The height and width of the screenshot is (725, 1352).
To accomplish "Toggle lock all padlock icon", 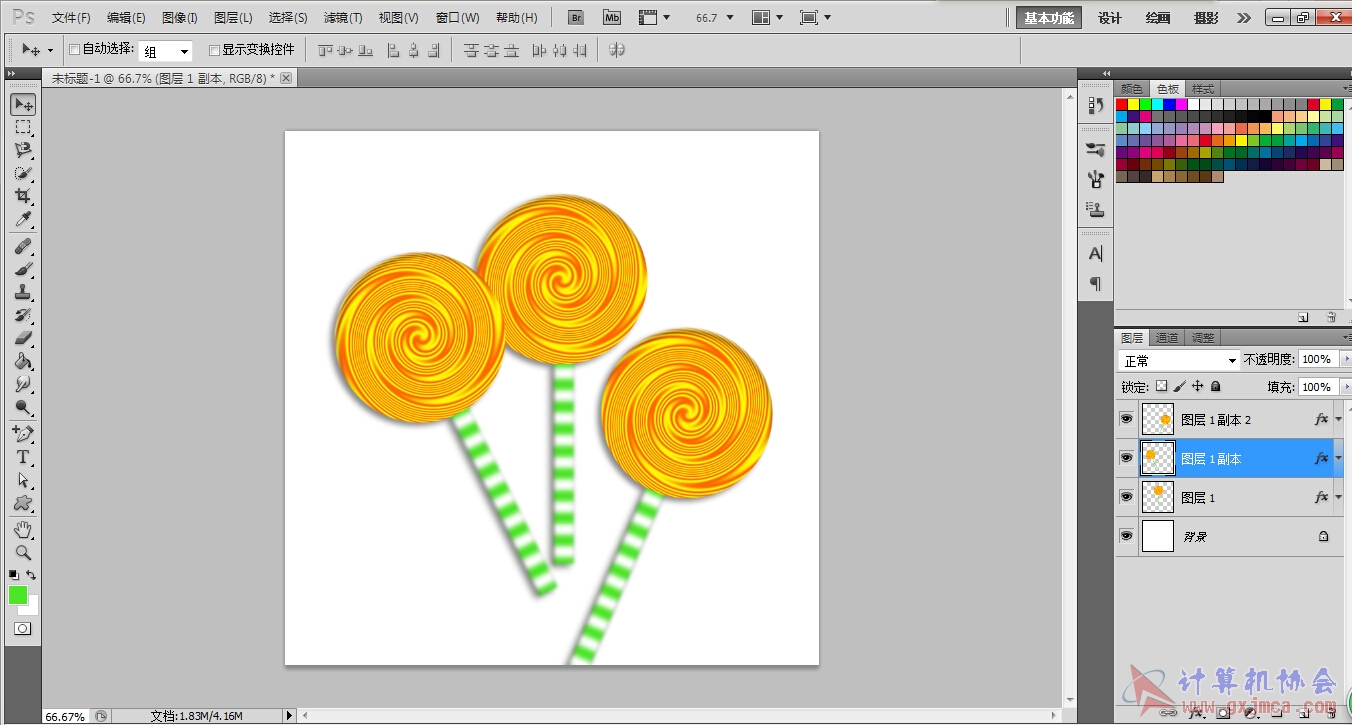I will pyautogui.click(x=1215, y=386).
